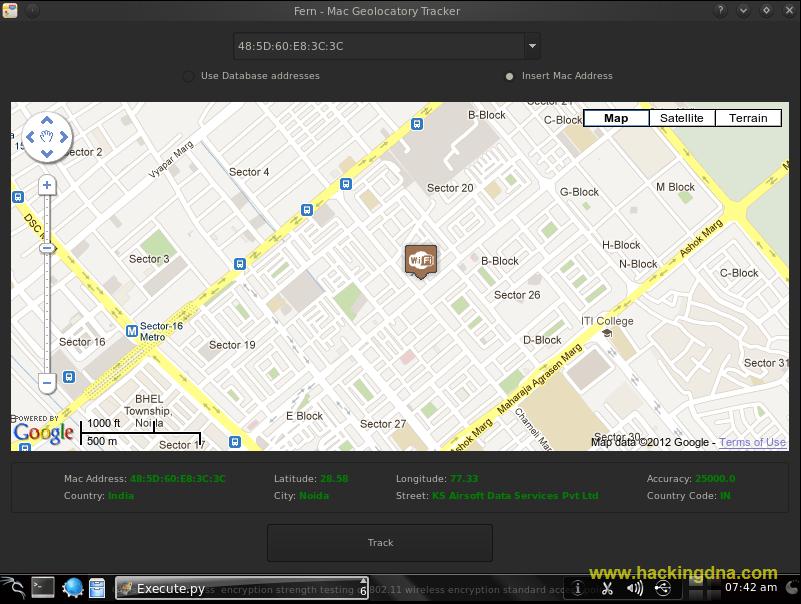The image size is (801, 604).
Task: Switch to the Execute.py taskbar window
Action: pyautogui.click(x=241, y=588)
